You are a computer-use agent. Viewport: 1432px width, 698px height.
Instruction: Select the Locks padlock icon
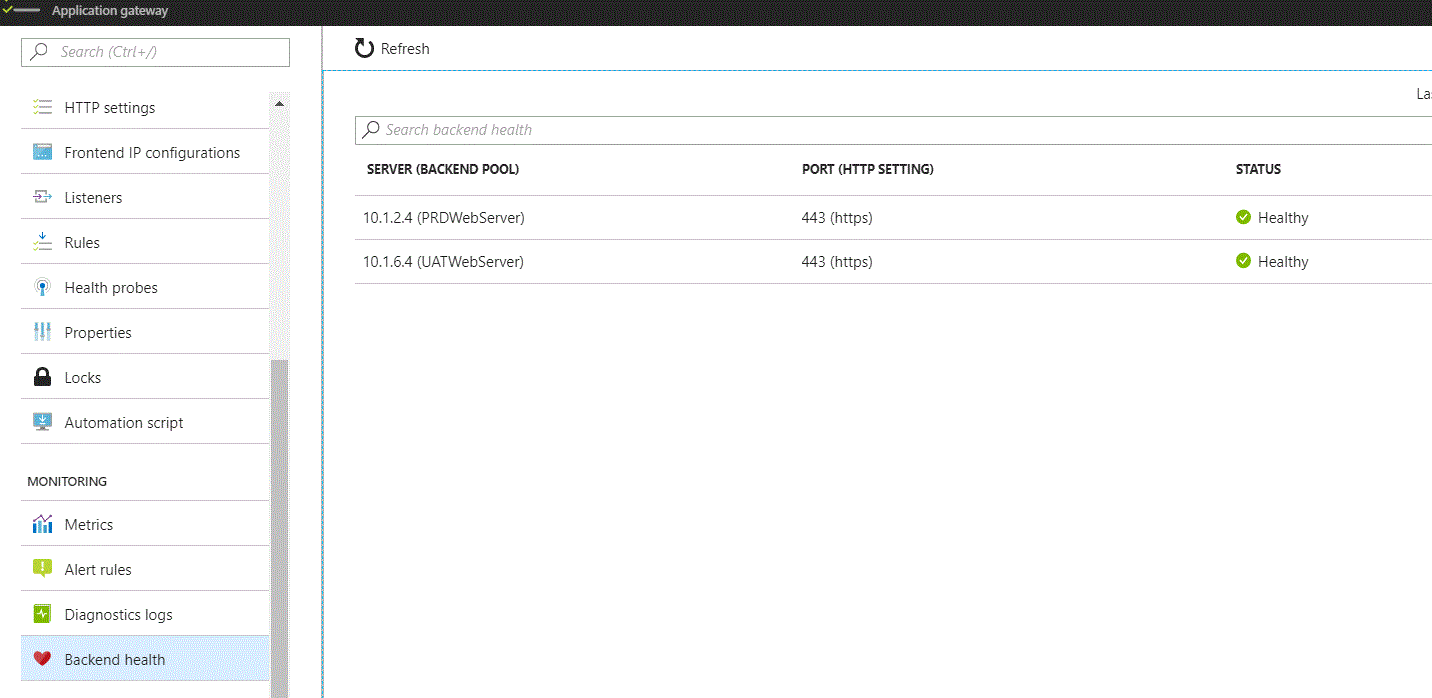[42, 377]
